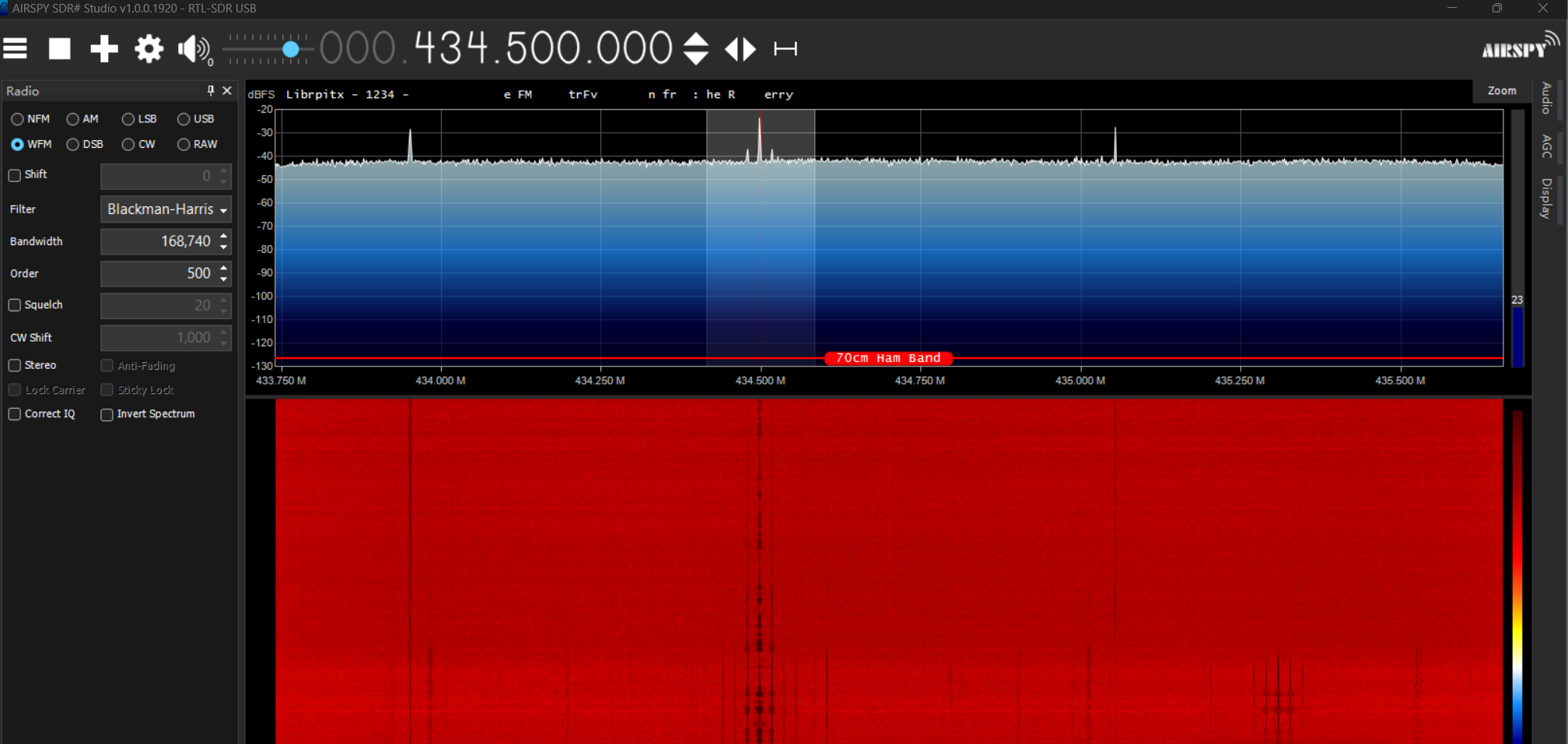
Task: Open the hamburger main menu
Action: click(15, 48)
